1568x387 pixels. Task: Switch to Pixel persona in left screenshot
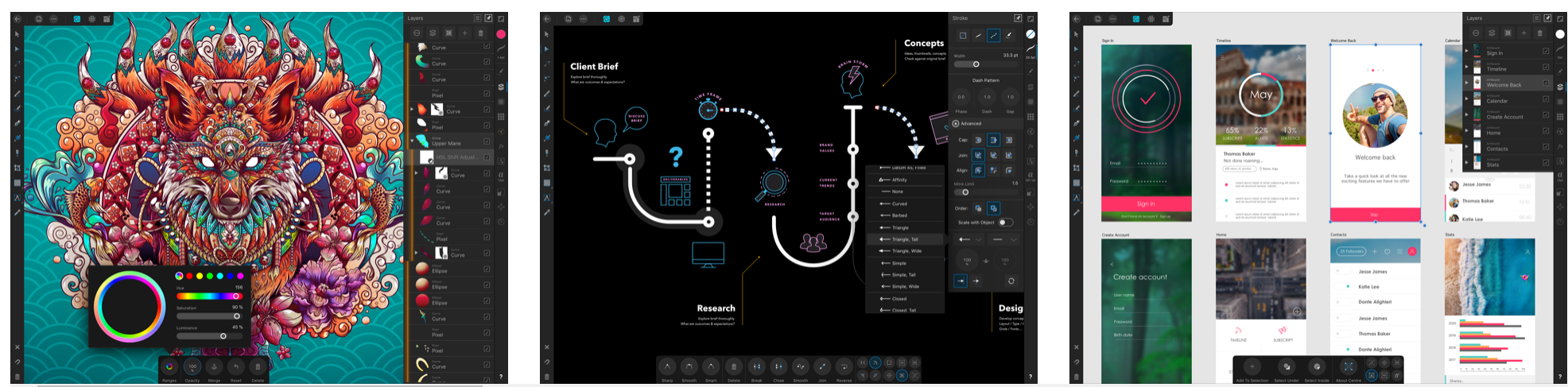pyautogui.click(x=91, y=18)
